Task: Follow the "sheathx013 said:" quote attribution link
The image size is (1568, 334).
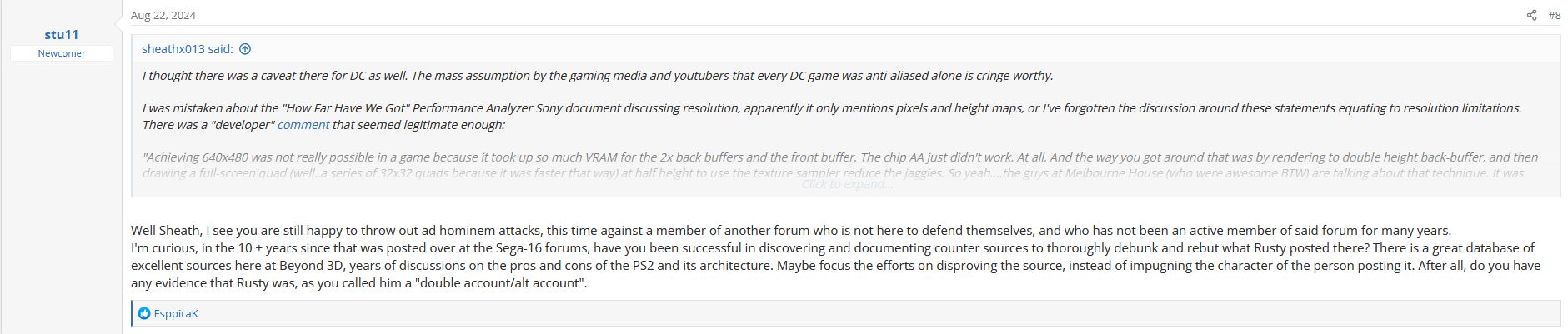Action: pos(188,49)
